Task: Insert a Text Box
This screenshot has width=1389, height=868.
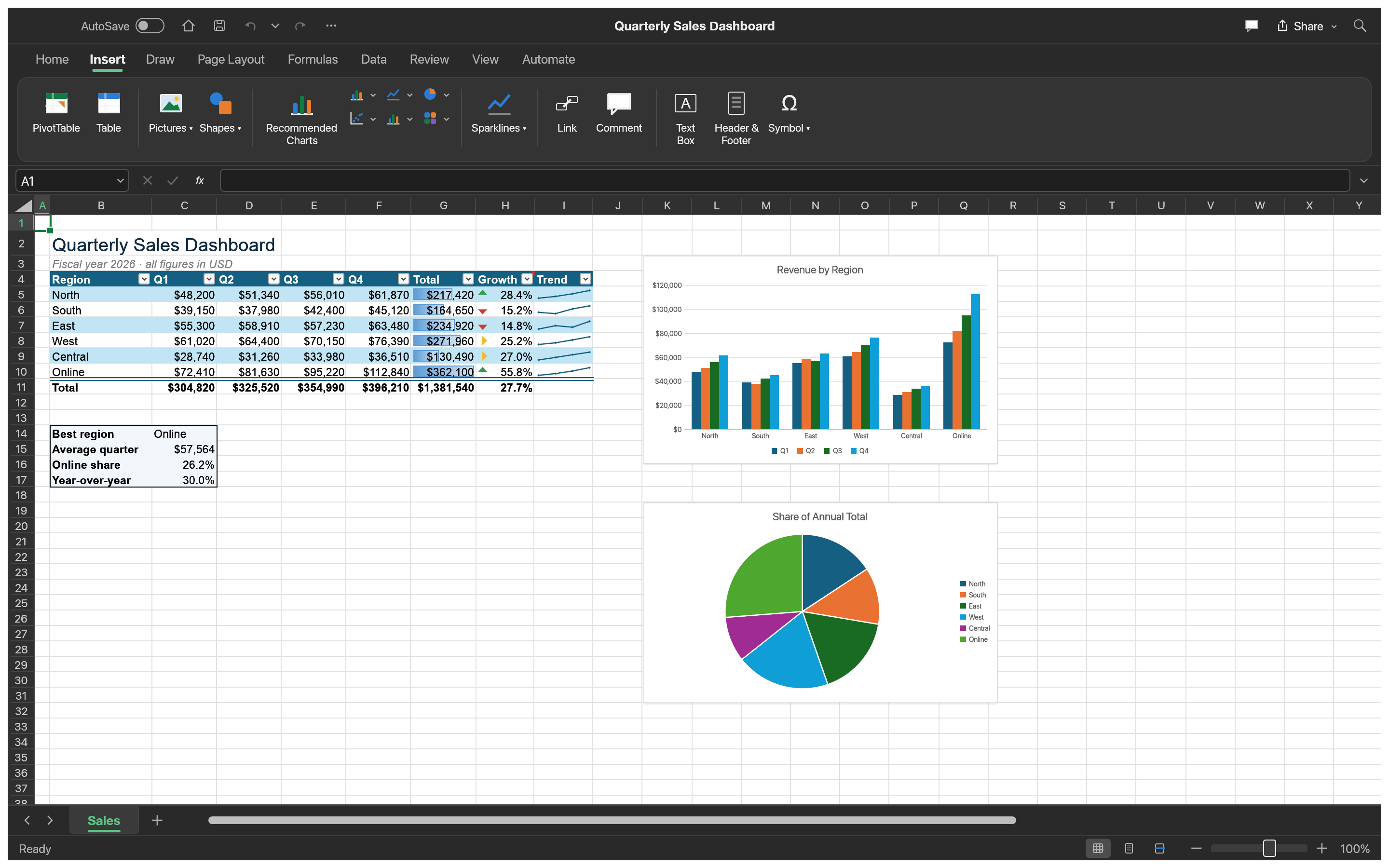Action: pyautogui.click(x=685, y=120)
